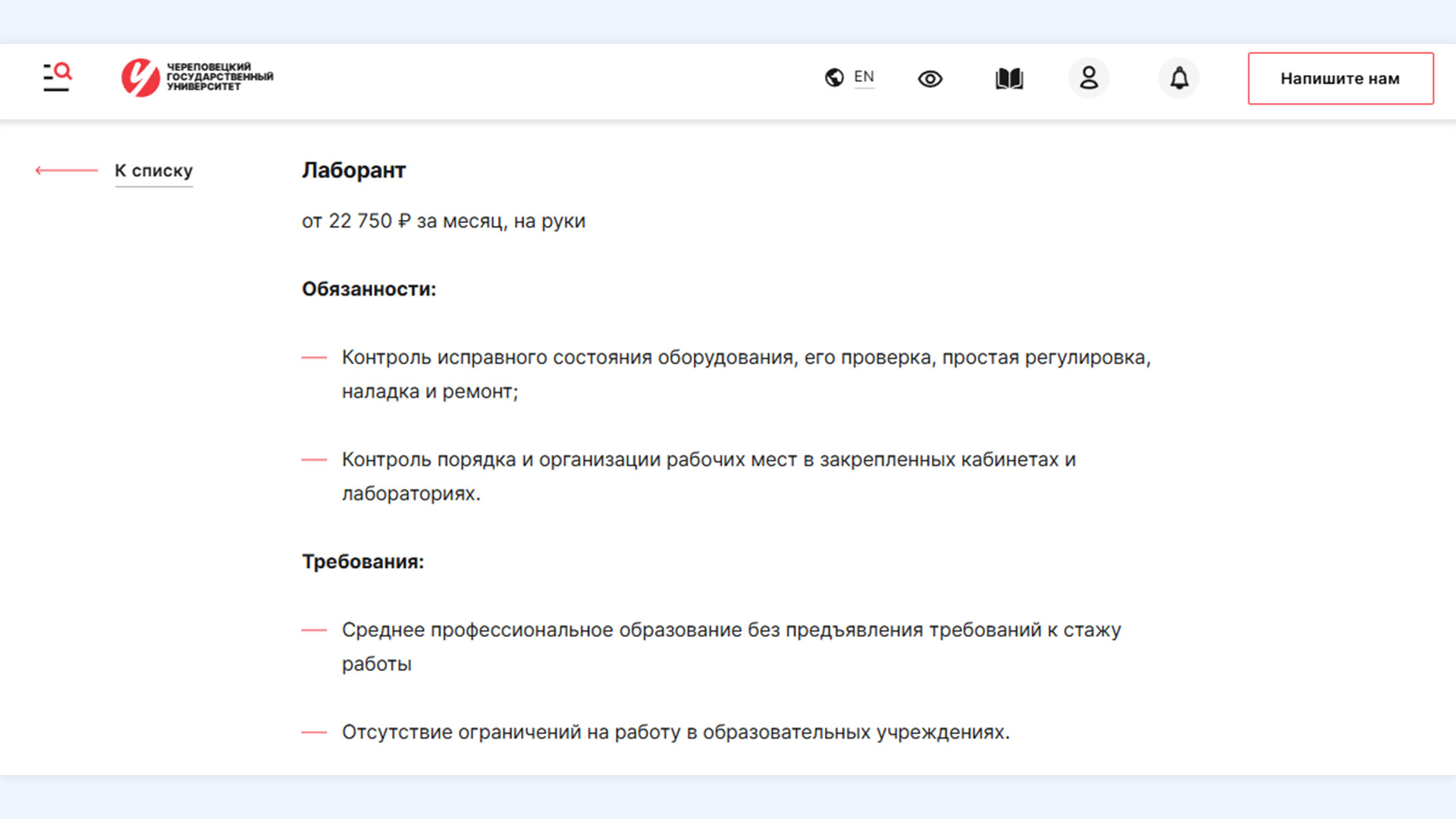Viewport: 1456px width, 819px height.
Task: Click the Обязанности heading
Action: click(x=369, y=289)
